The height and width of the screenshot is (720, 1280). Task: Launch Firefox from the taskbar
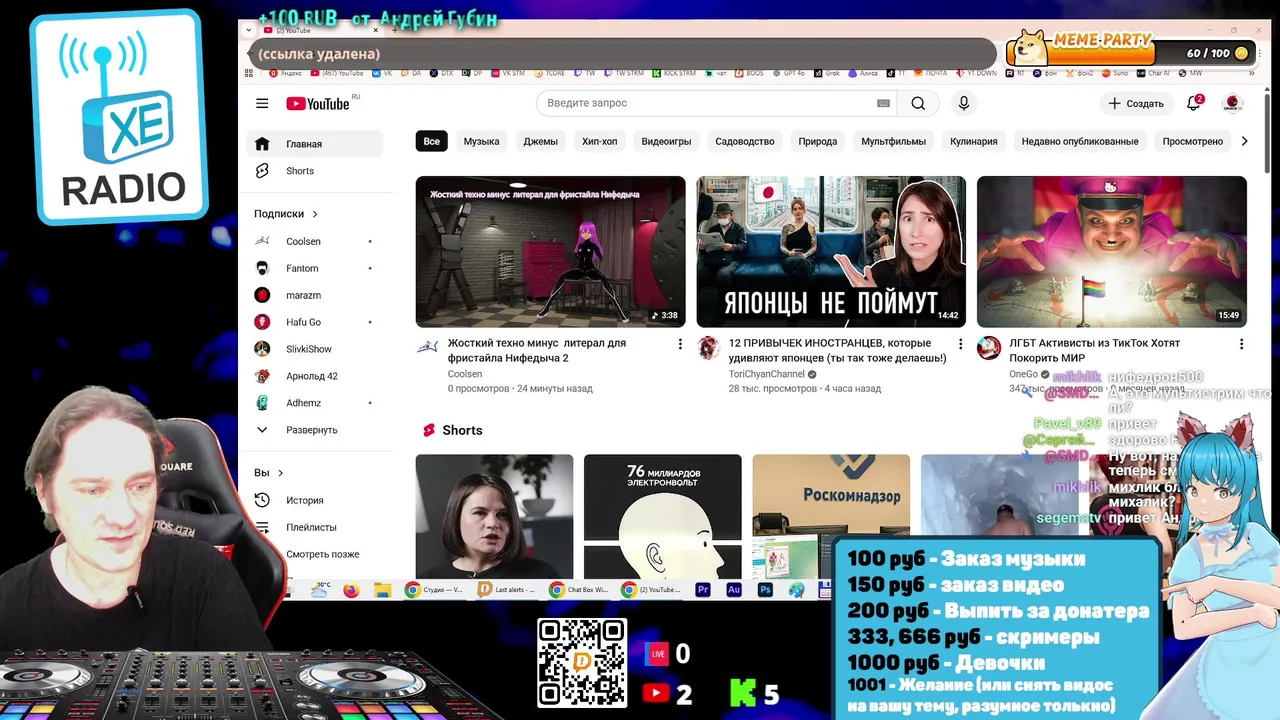[350, 591]
